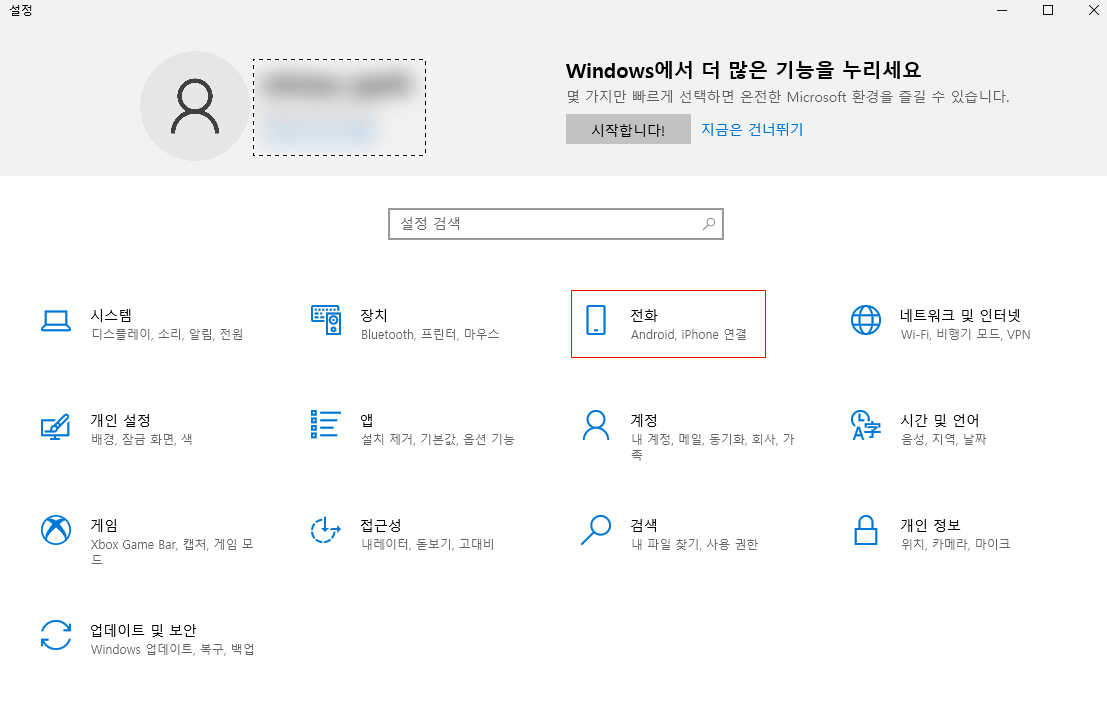Screen dimensions: 1107x714
Task: Click the 개인 정보 heading text
Action: pyautogui.click(x=931, y=525)
